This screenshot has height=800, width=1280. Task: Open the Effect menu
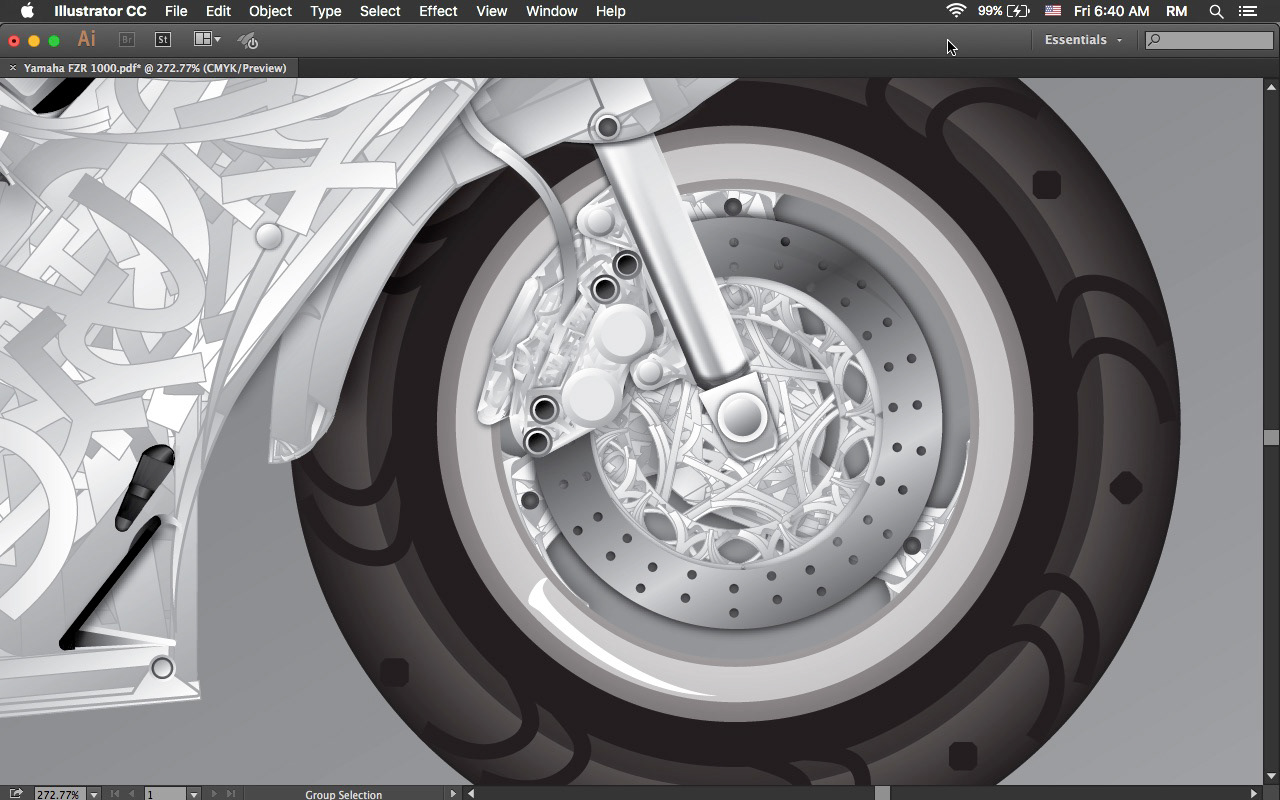[438, 11]
